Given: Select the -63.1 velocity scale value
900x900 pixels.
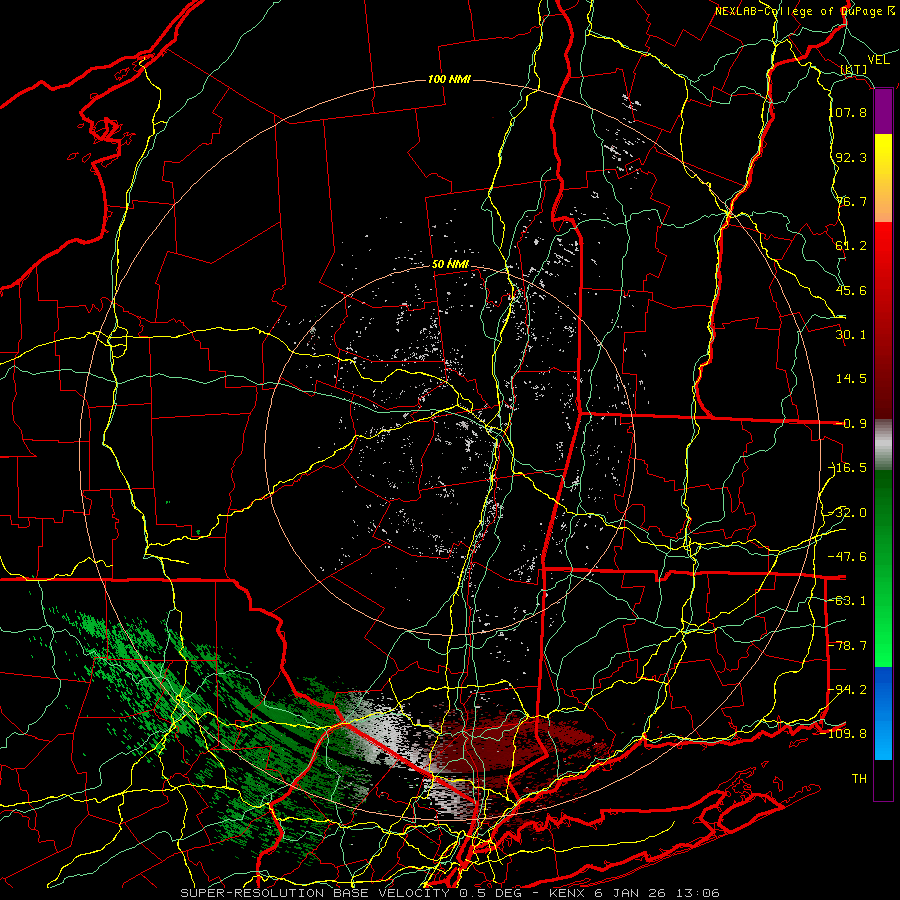Looking at the screenshot, I should pos(848,601).
